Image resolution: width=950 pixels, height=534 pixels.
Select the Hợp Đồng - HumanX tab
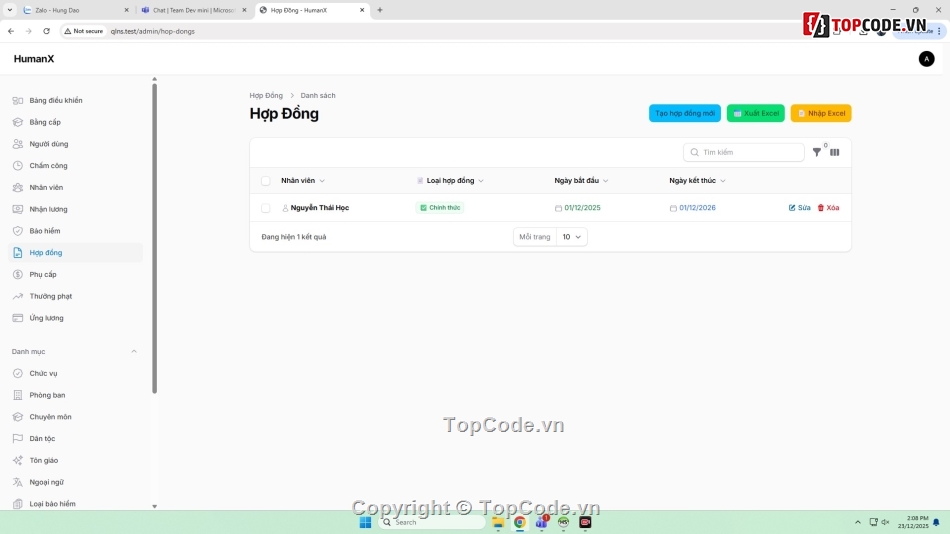(x=310, y=10)
